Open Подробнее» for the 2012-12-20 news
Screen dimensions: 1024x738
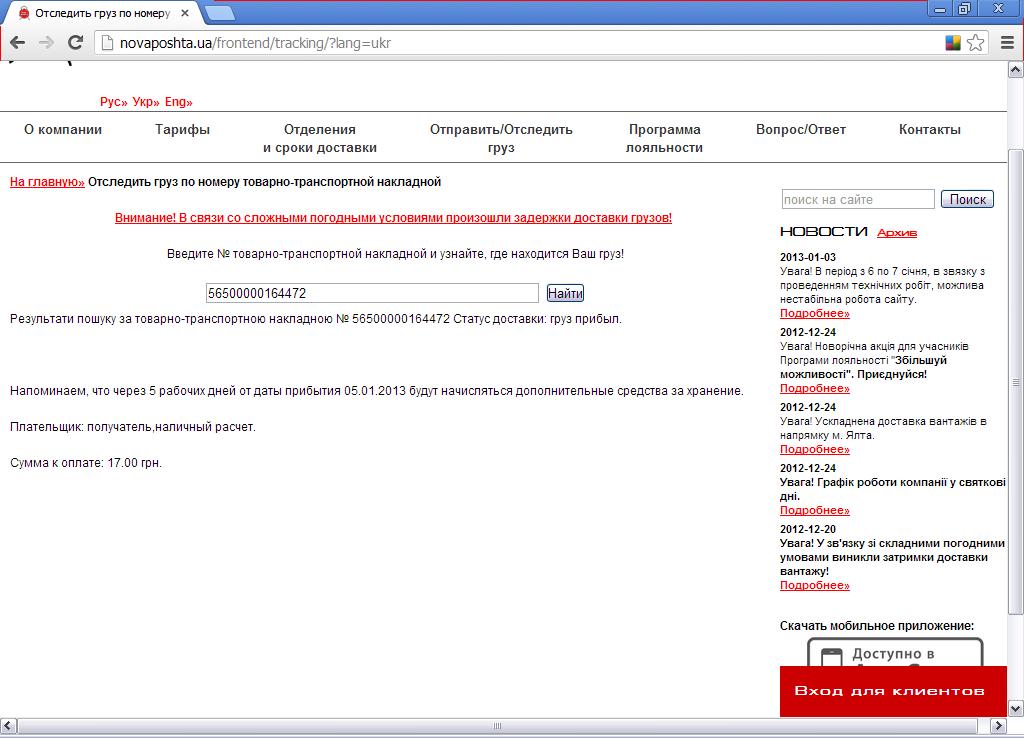pyautogui.click(x=814, y=586)
